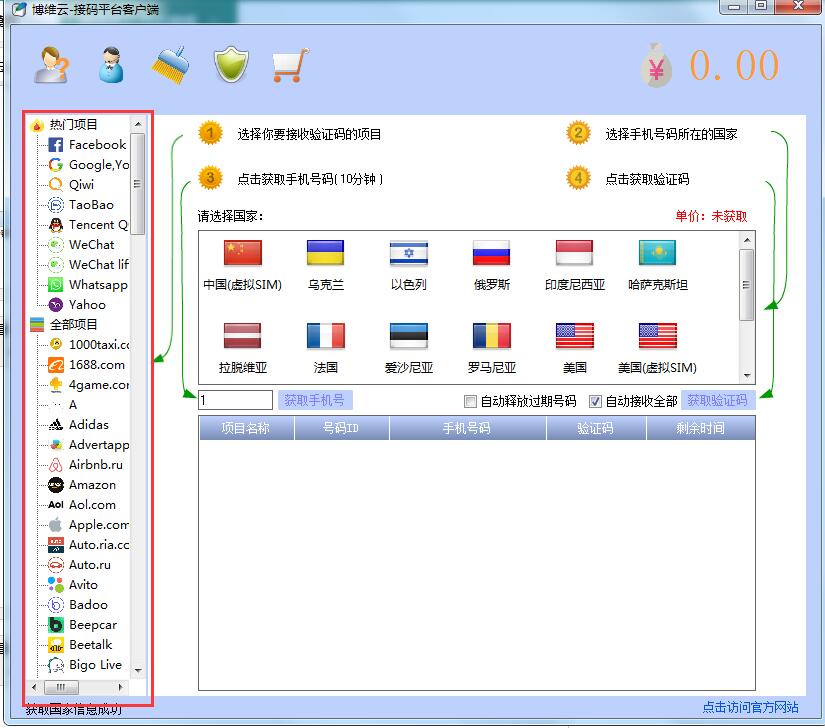This screenshot has height=728, width=825.
Task: Open the shopping cart icon
Action: point(290,65)
